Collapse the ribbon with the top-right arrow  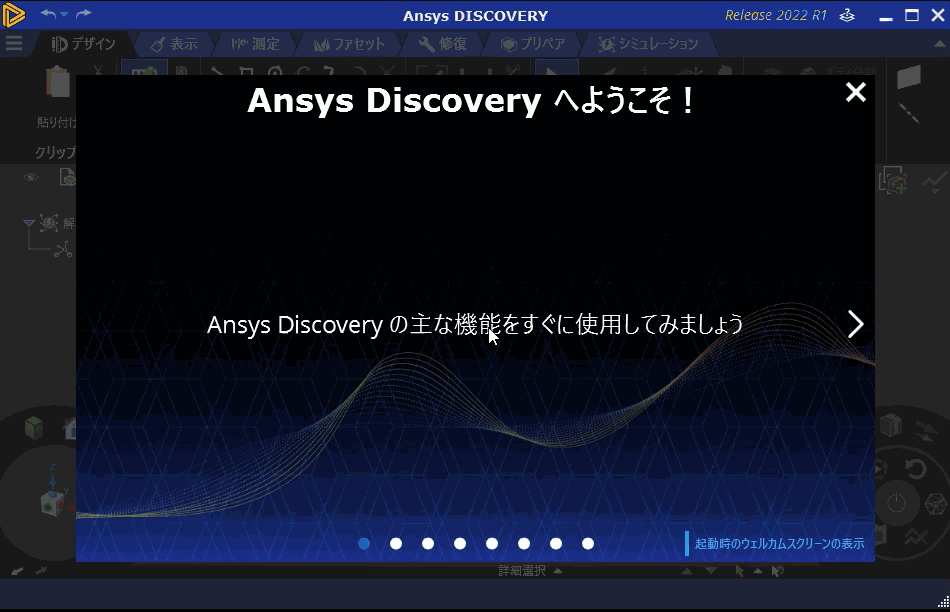[939, 44]
